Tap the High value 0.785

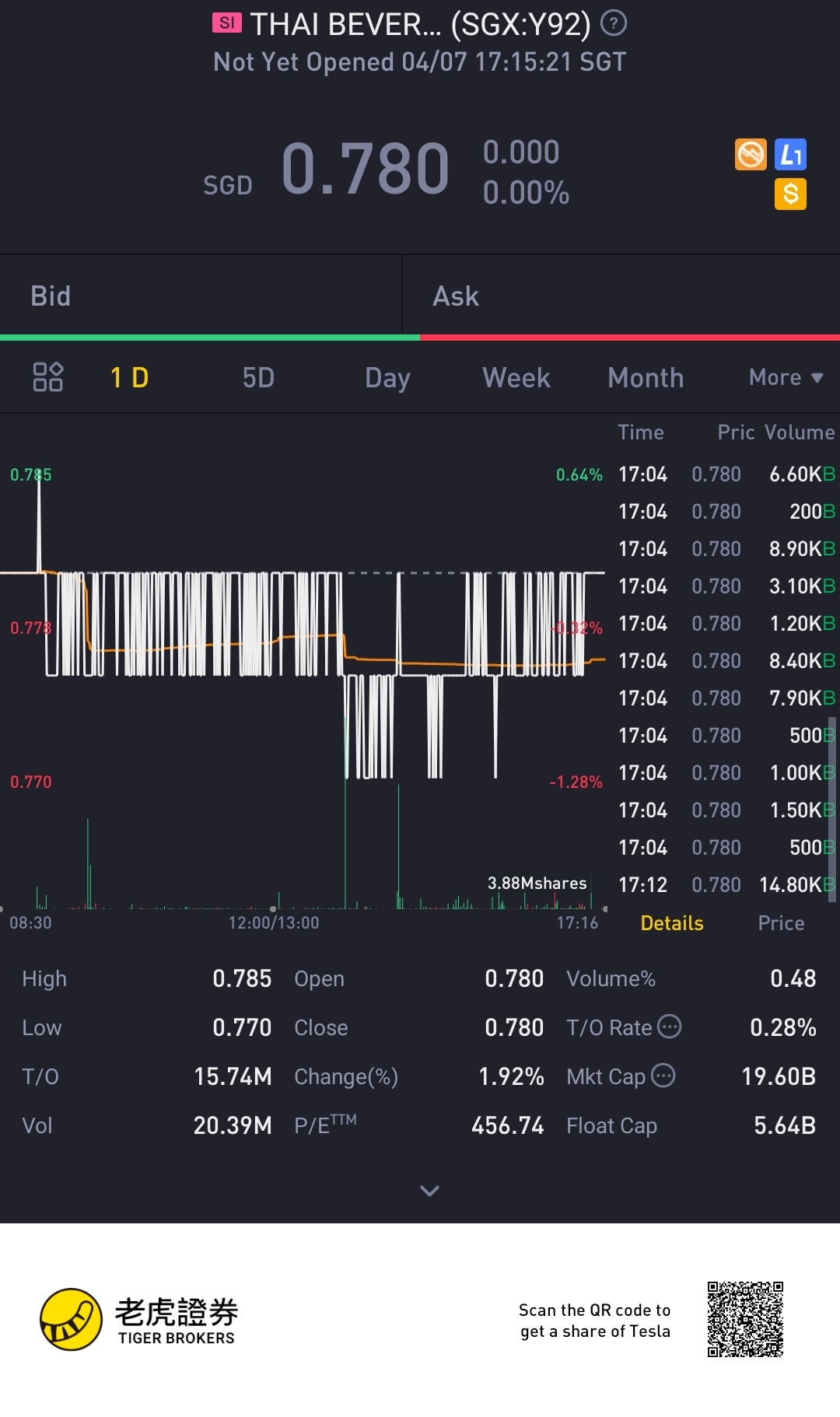(242, 978)
